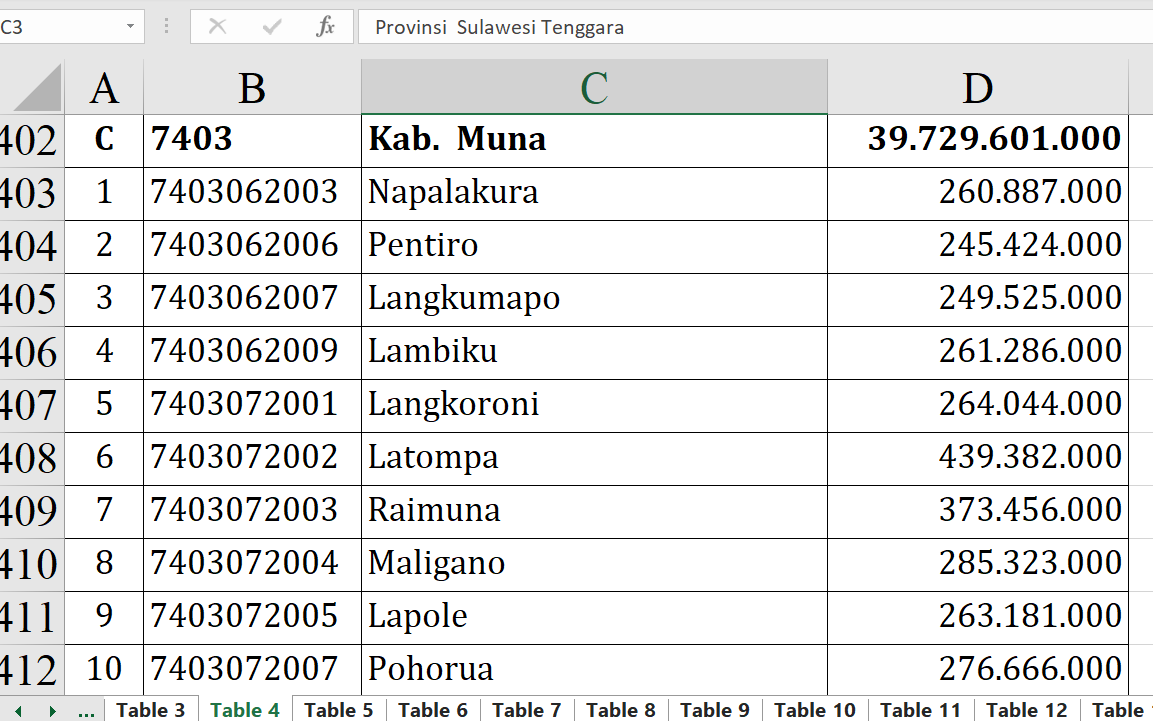Click the Cancel X icon in formula bar
The image size is (1153, 721).
(x=217, y=27)
